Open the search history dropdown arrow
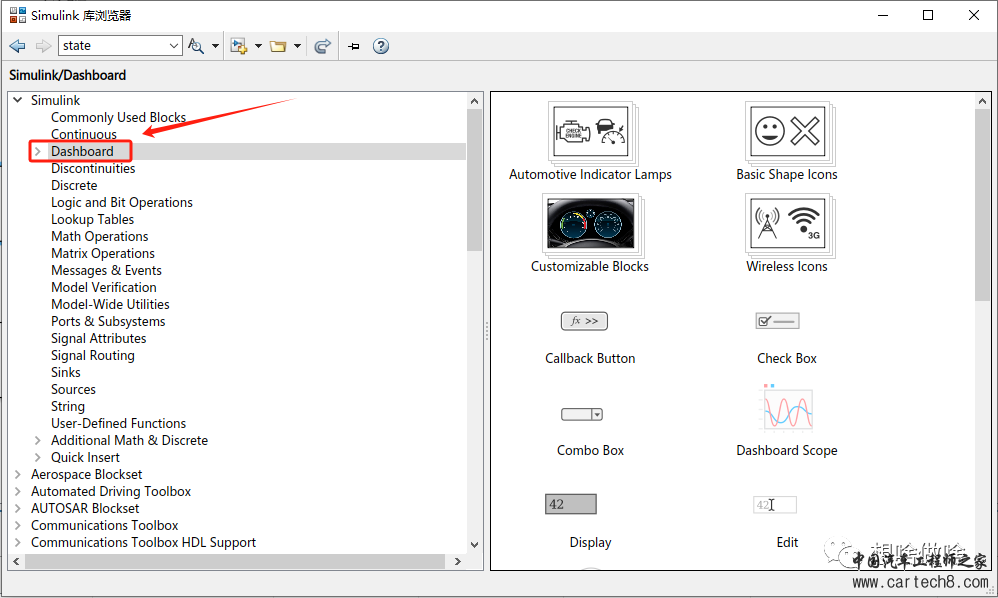The height and width of the screenshot is (598, 998). (174, 46)
